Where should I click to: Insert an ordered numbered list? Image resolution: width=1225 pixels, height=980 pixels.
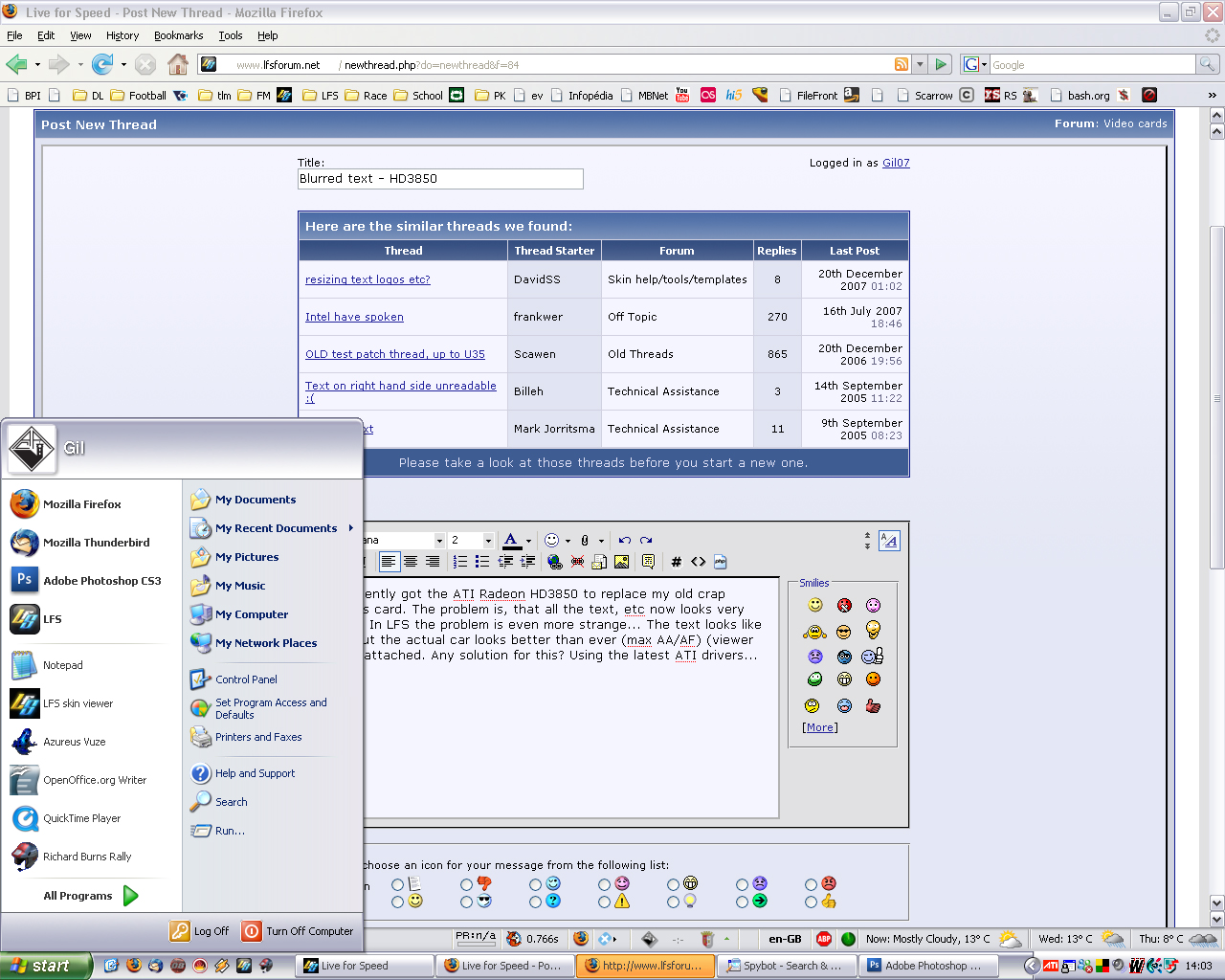(x=460, y=562)
